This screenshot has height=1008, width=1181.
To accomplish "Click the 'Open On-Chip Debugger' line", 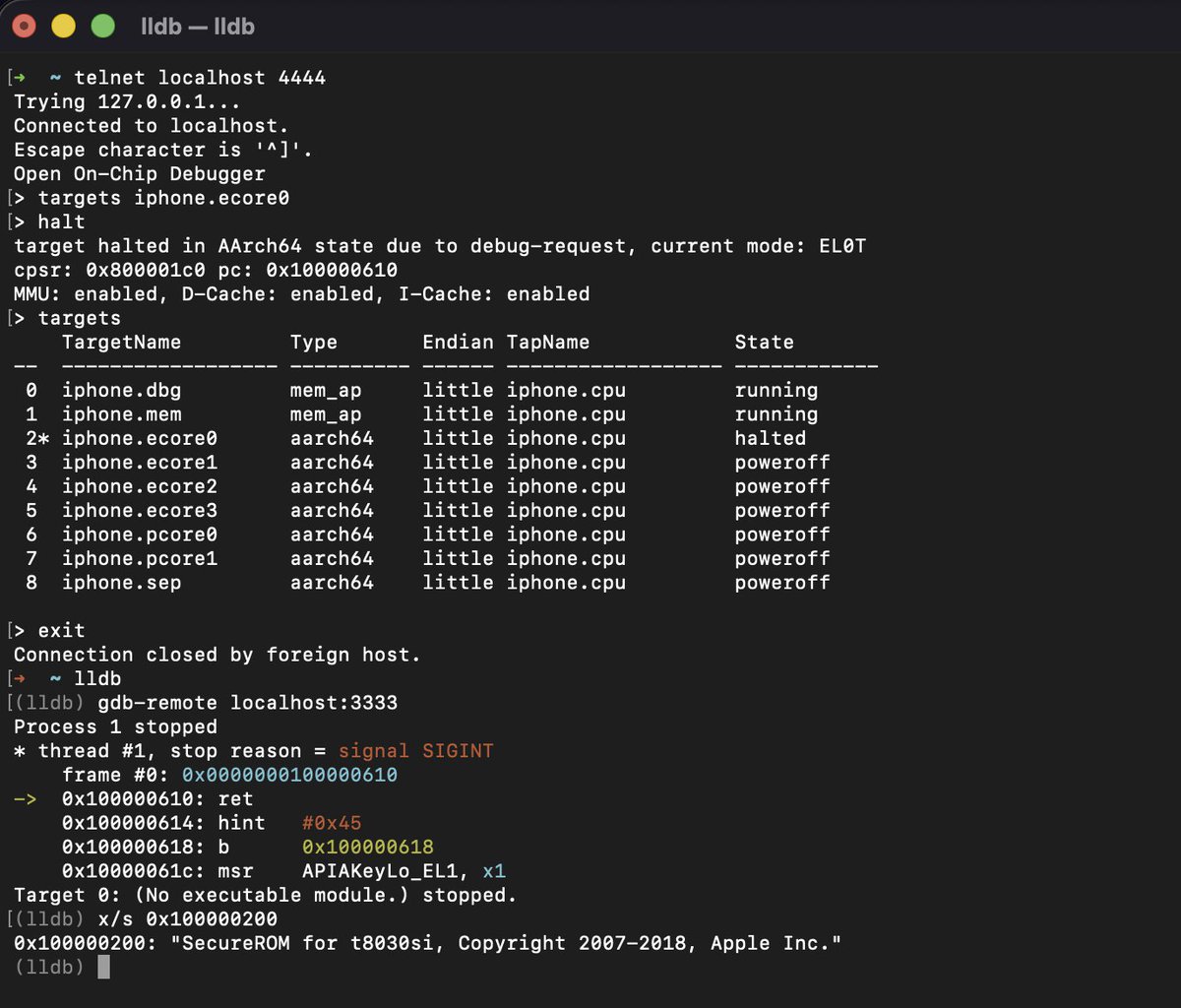I will click(140, 174).
